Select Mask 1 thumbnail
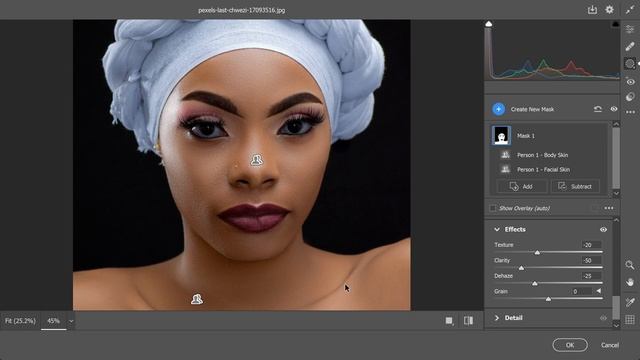The width and height of the screenshot is (640, 360). click(x=501, y=136)
